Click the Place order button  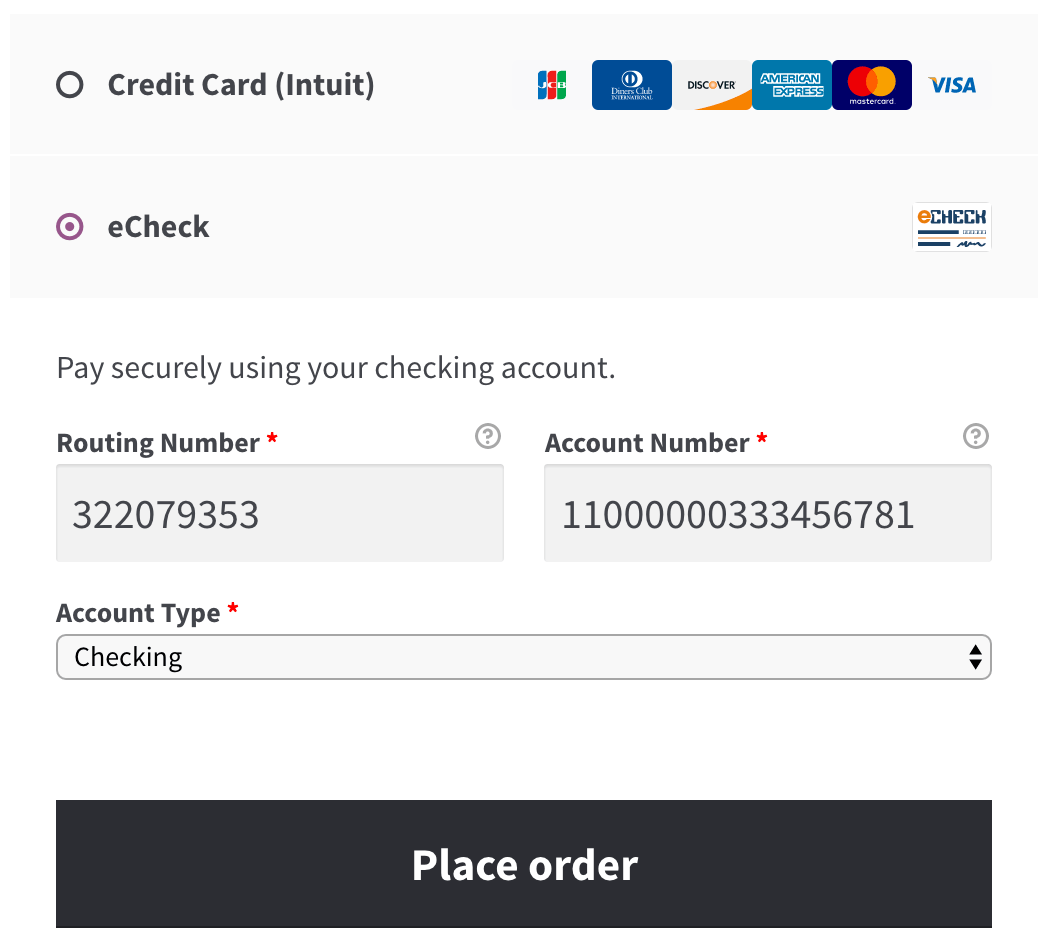(x=524, y=864)
